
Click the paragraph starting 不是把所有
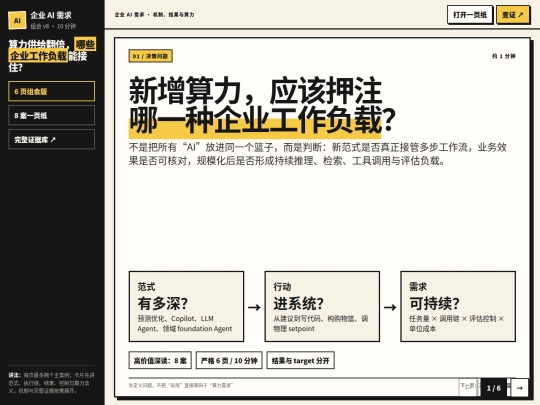point(318,154)
